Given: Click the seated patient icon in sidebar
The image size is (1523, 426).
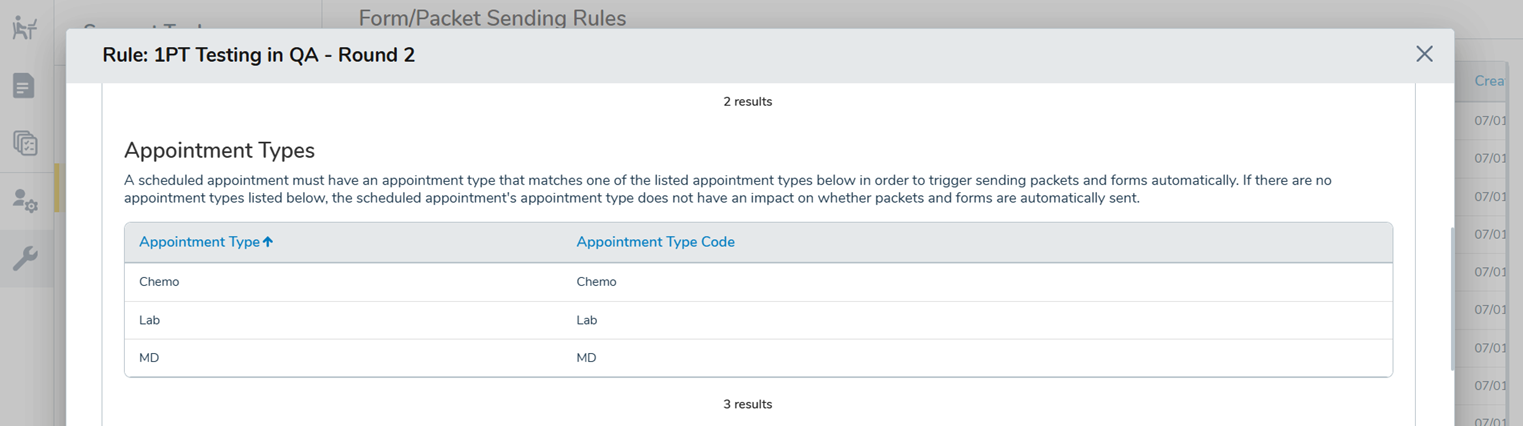Looking at the screenshot, I should [x=24, y=28].
